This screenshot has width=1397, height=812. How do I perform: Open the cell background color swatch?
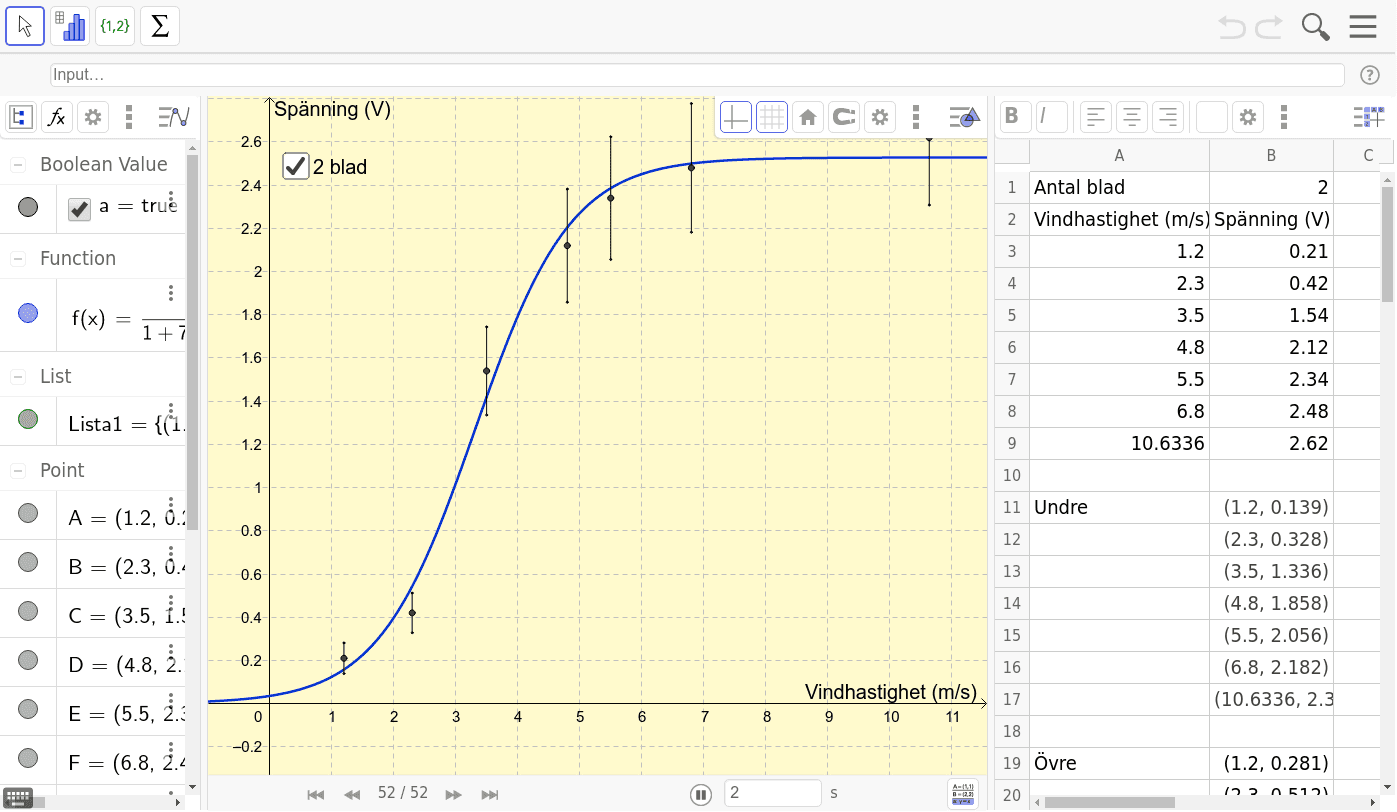(1211, 117)
